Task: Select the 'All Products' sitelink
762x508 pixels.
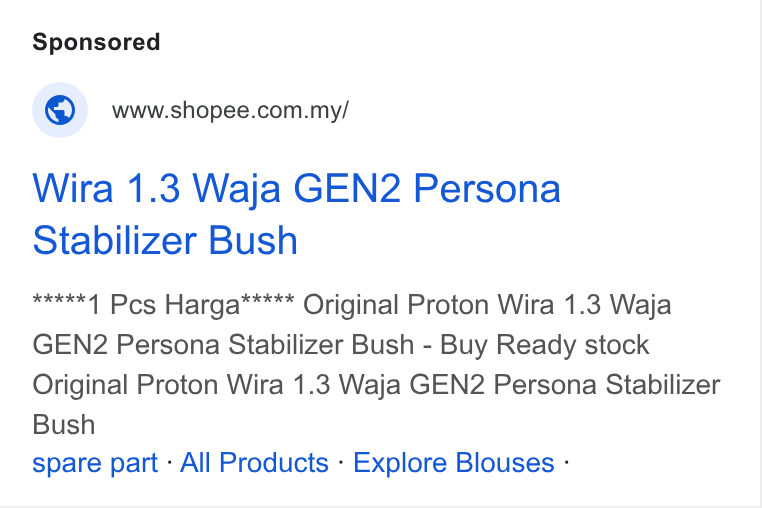Action: click(254, 462)
